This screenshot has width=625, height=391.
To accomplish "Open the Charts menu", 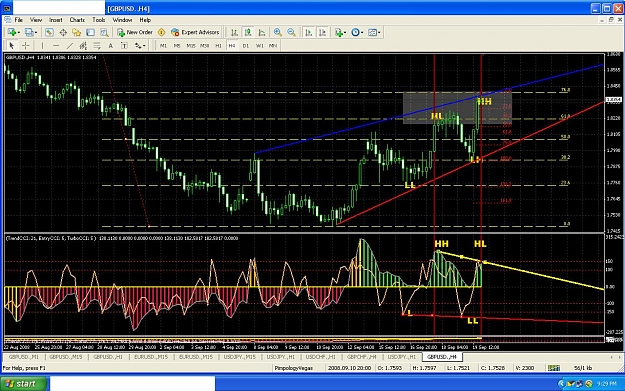I will point(77,20).
